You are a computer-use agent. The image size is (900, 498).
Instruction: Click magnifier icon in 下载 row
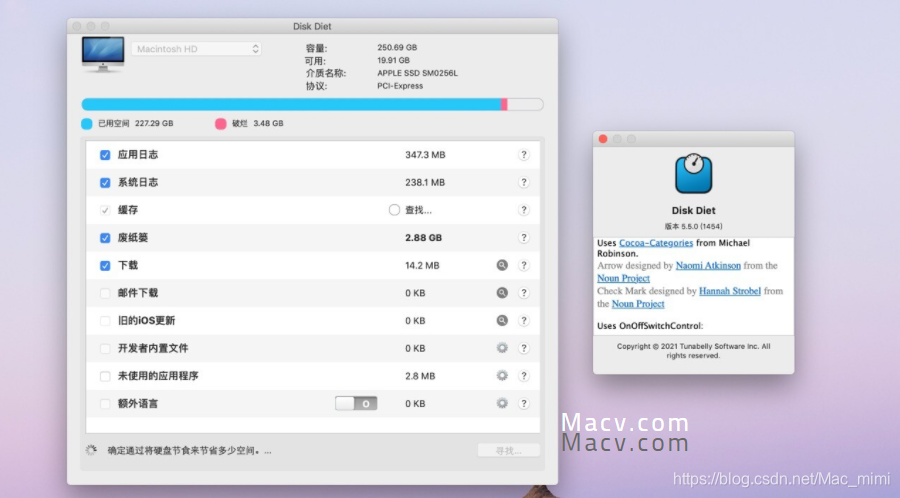point(502,265)
